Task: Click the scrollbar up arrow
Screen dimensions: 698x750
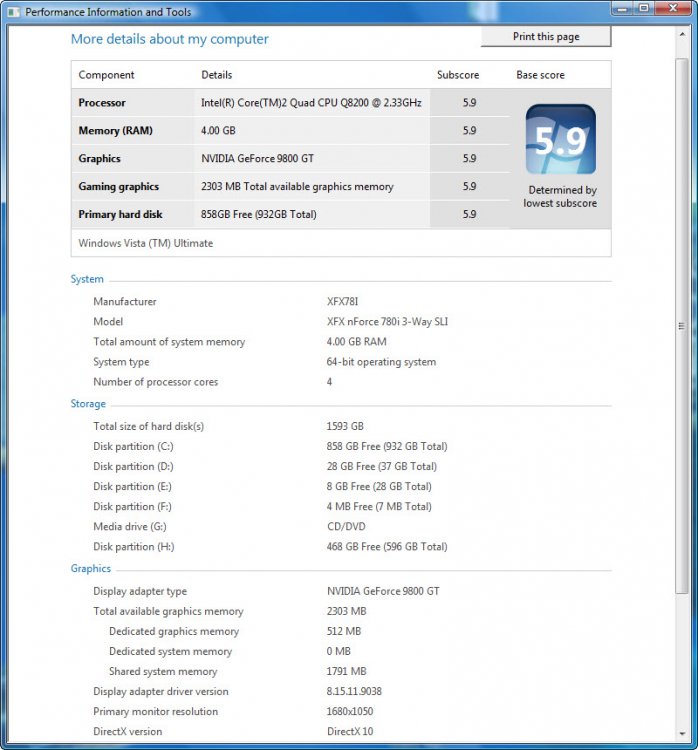Action: 682,34
